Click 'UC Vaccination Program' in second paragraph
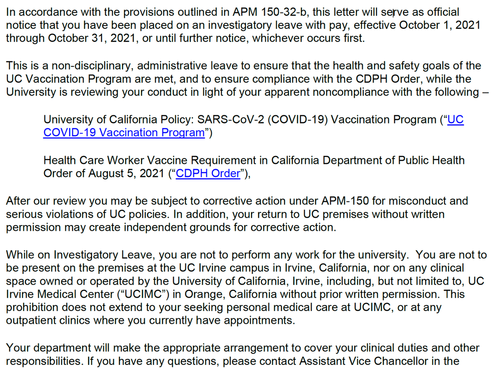 point(69,79)
